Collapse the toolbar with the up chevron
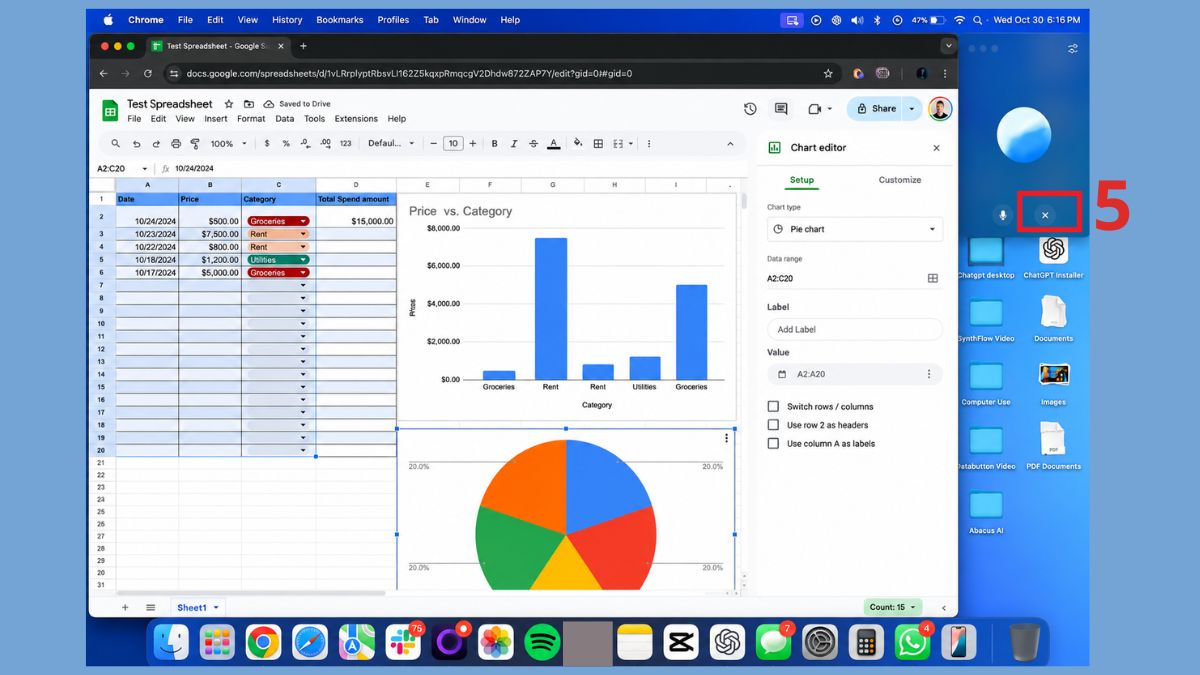 (x=731, y=144)
